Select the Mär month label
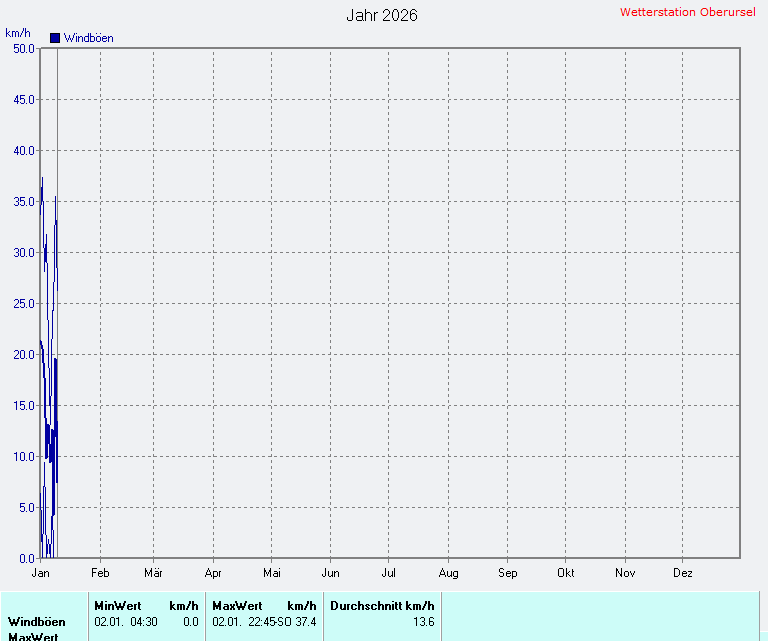Viewport: 768px width, 641px height. click(154, 573)
